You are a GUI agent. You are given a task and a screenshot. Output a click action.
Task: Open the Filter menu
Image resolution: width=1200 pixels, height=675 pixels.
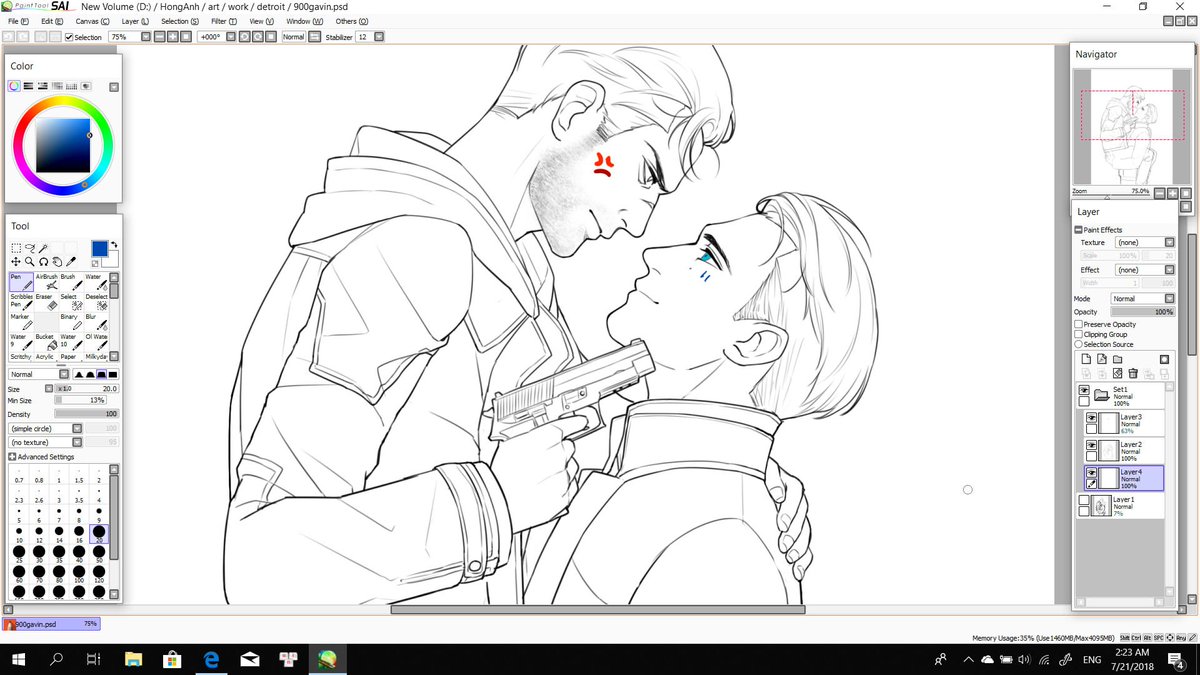coord(226,21)
